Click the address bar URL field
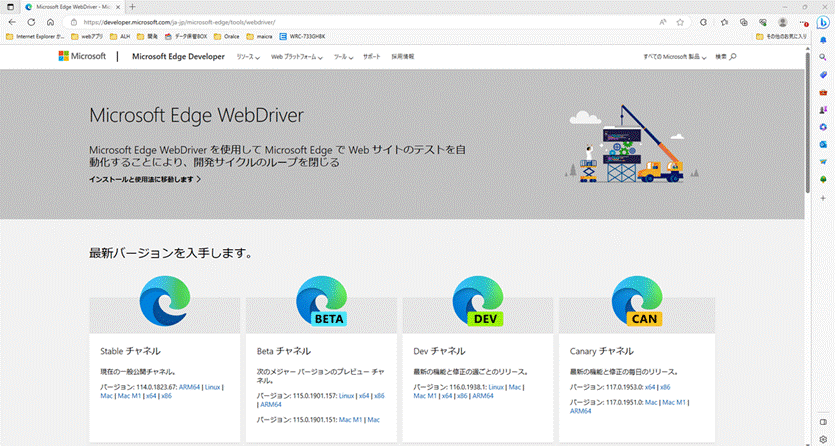Image resolution: width=835 pixels, height=446 pixels. (x=367, y=22)
